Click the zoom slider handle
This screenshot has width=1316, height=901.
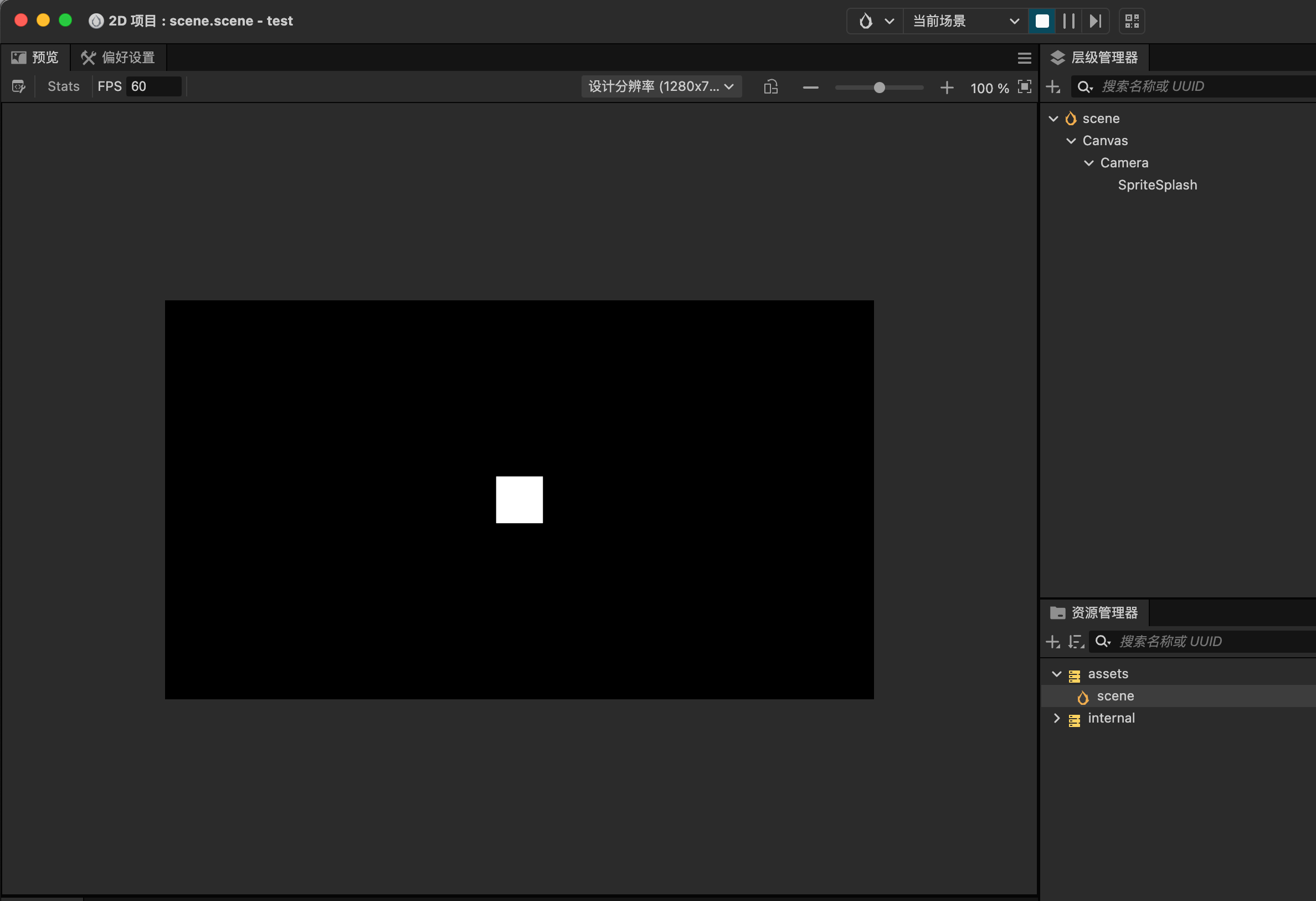click(x=879, y=87)
